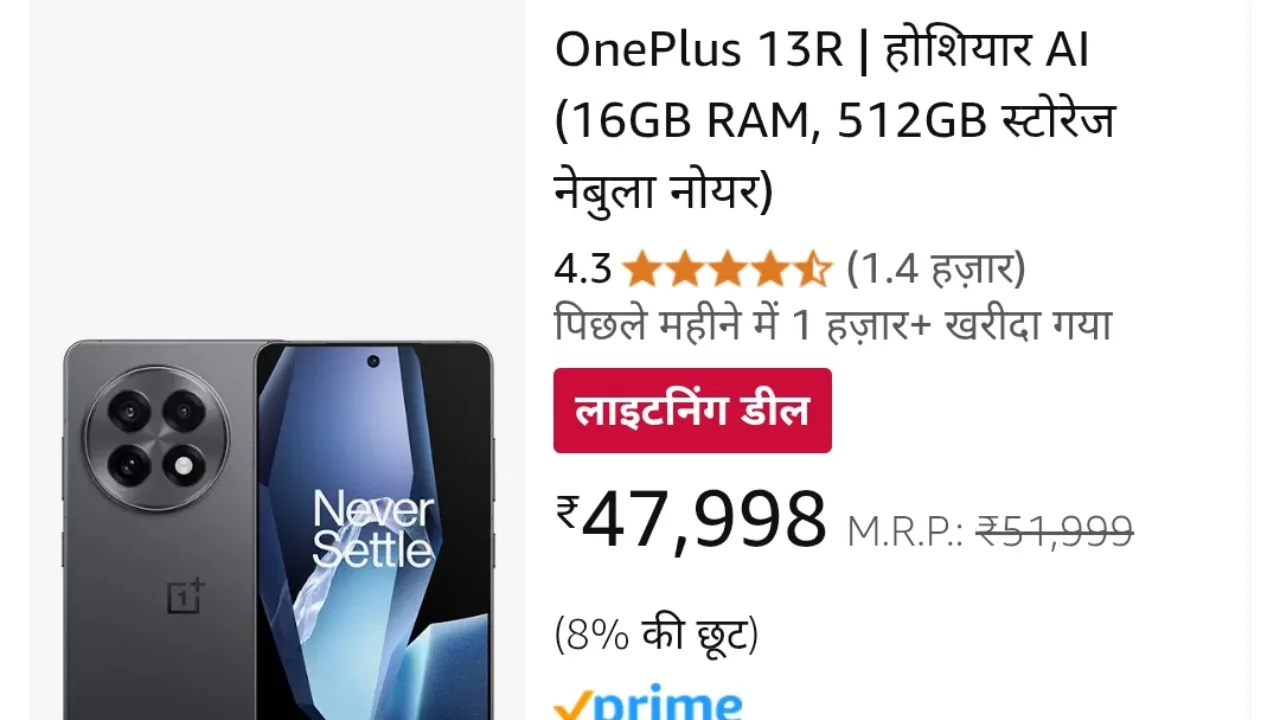This screenshot has height=720, width=1280.
Task: Click the phone's rear camera module
Action: tap(156, 438)
